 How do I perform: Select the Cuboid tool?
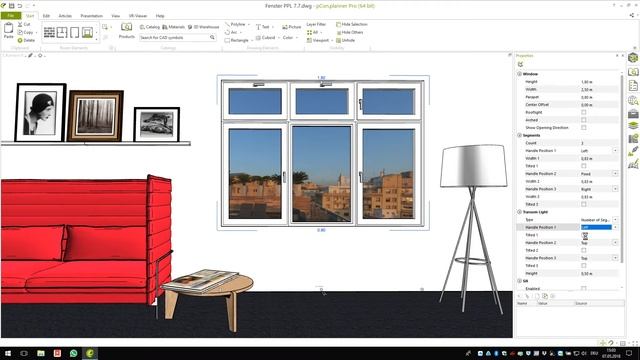(x=266, y=38)
